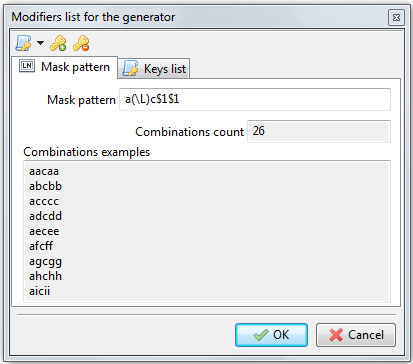This screenshot has height=364, width=413.
Task: Select the example combination abcbb
Action: [x=45, y=186]
